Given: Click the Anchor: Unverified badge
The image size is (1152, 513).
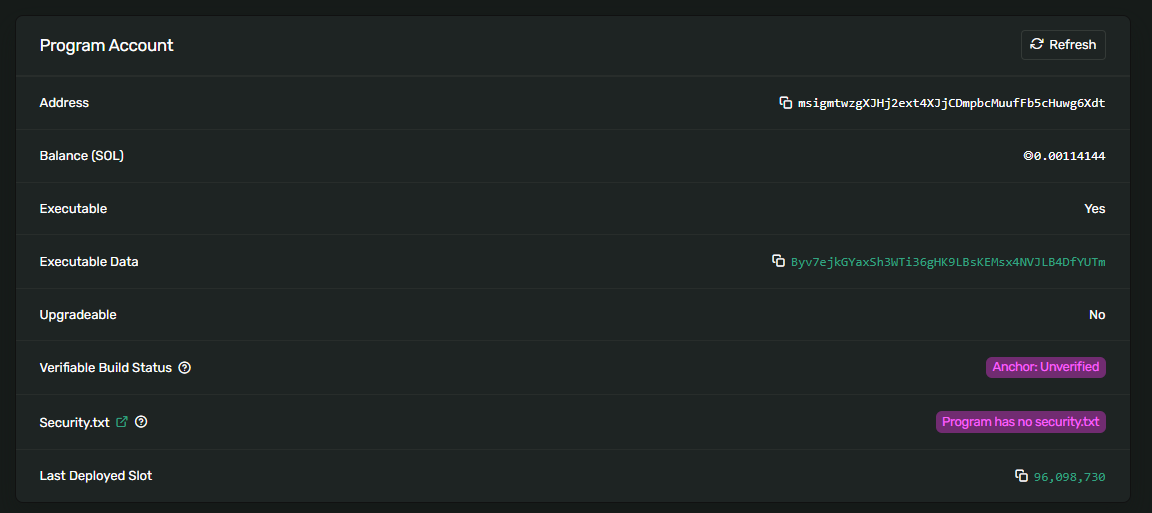Looking at the screenshot, I should point(1045,367).
